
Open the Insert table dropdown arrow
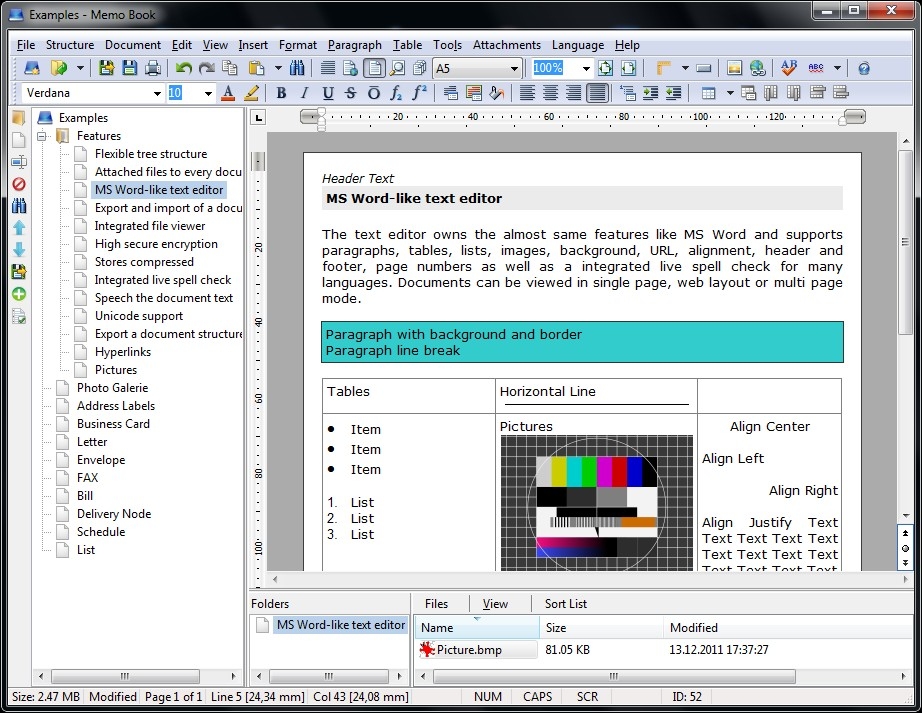point(730,93)
